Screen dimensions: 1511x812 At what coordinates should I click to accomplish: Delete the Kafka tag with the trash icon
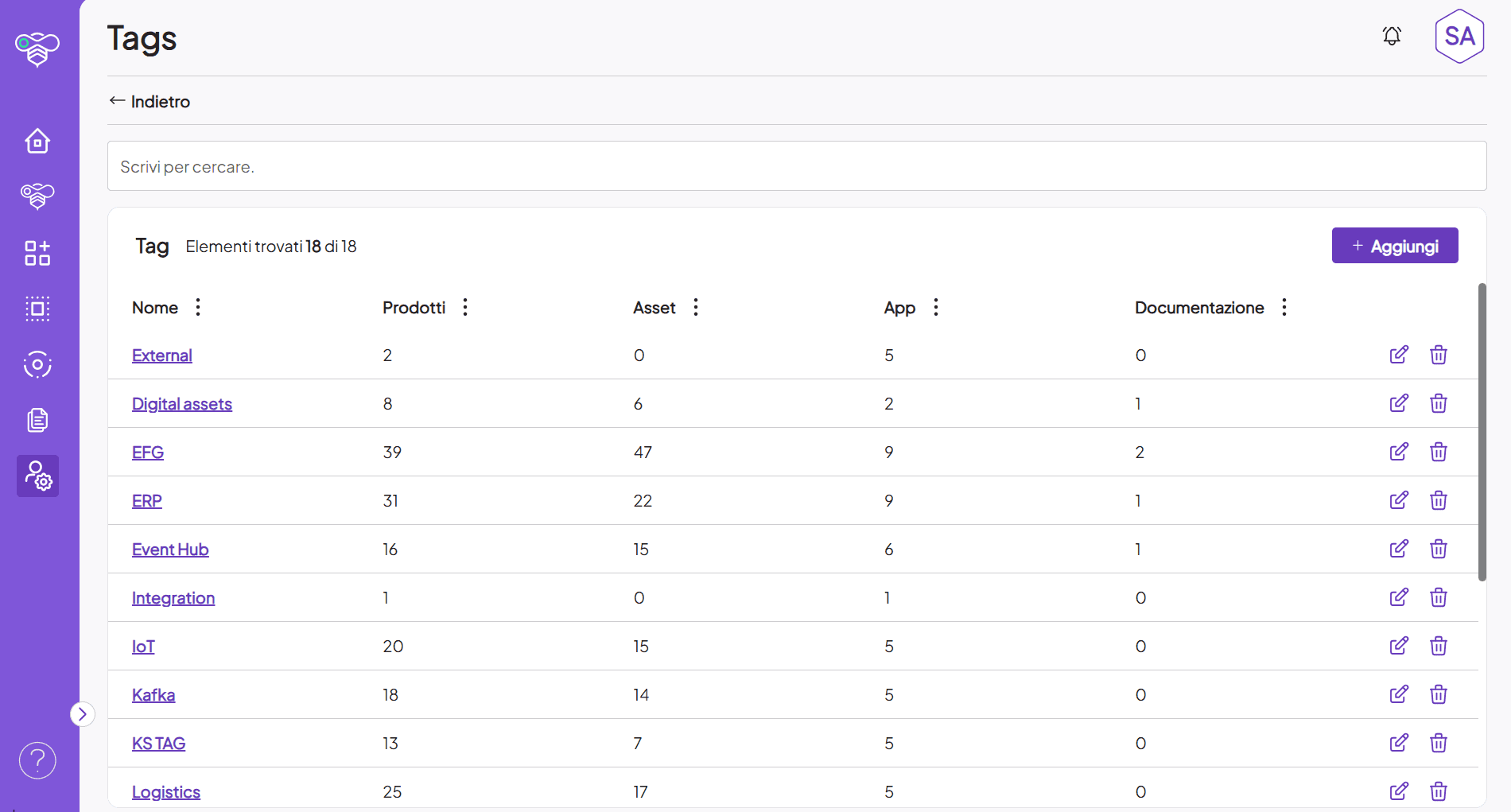coord(1438,694)
